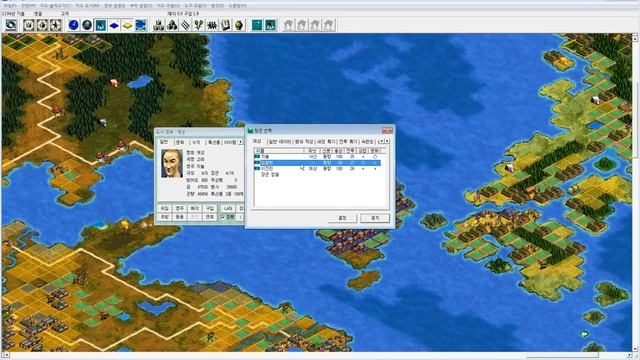
Task: Cancel the general selection dialog with the 취소 button
Action: (375, 218)
